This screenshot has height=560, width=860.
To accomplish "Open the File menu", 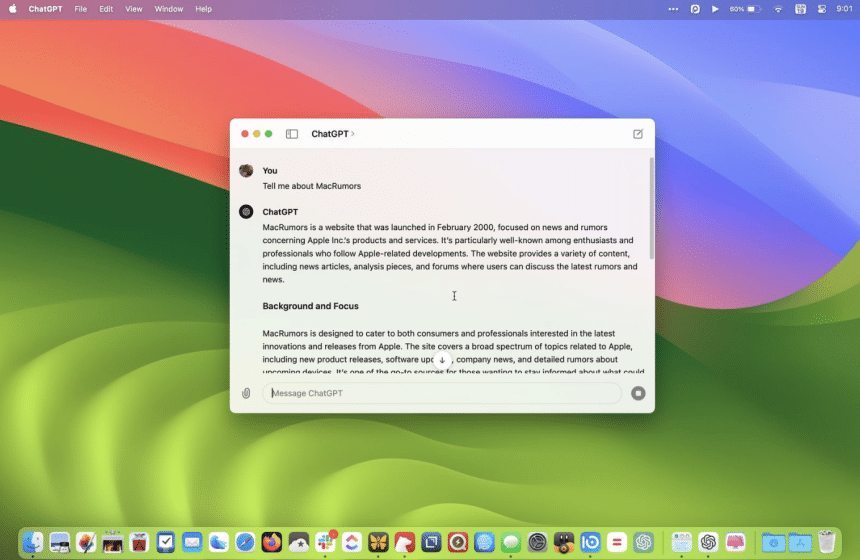I will click(x=81, y=9).
